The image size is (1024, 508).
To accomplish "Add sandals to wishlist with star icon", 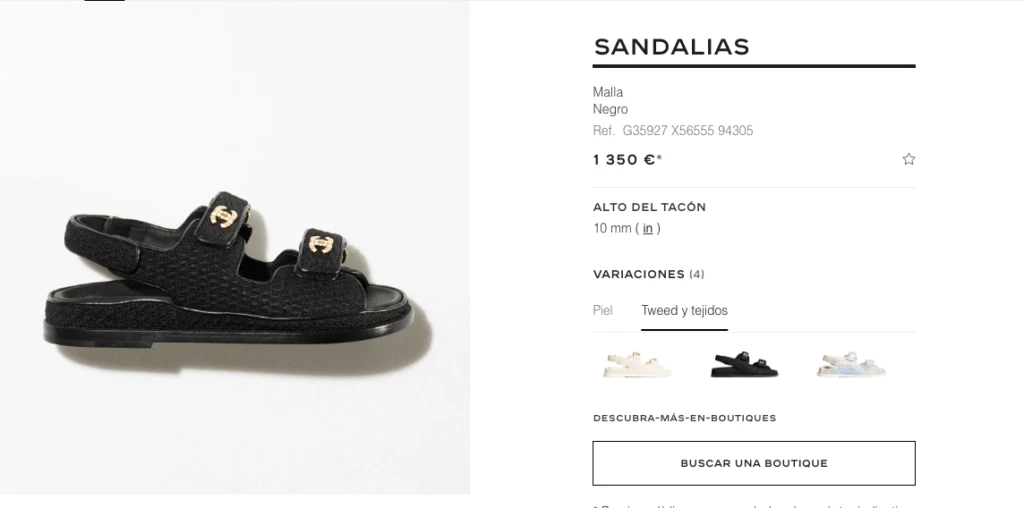I will pyautogui.click(x=908, y=159).
